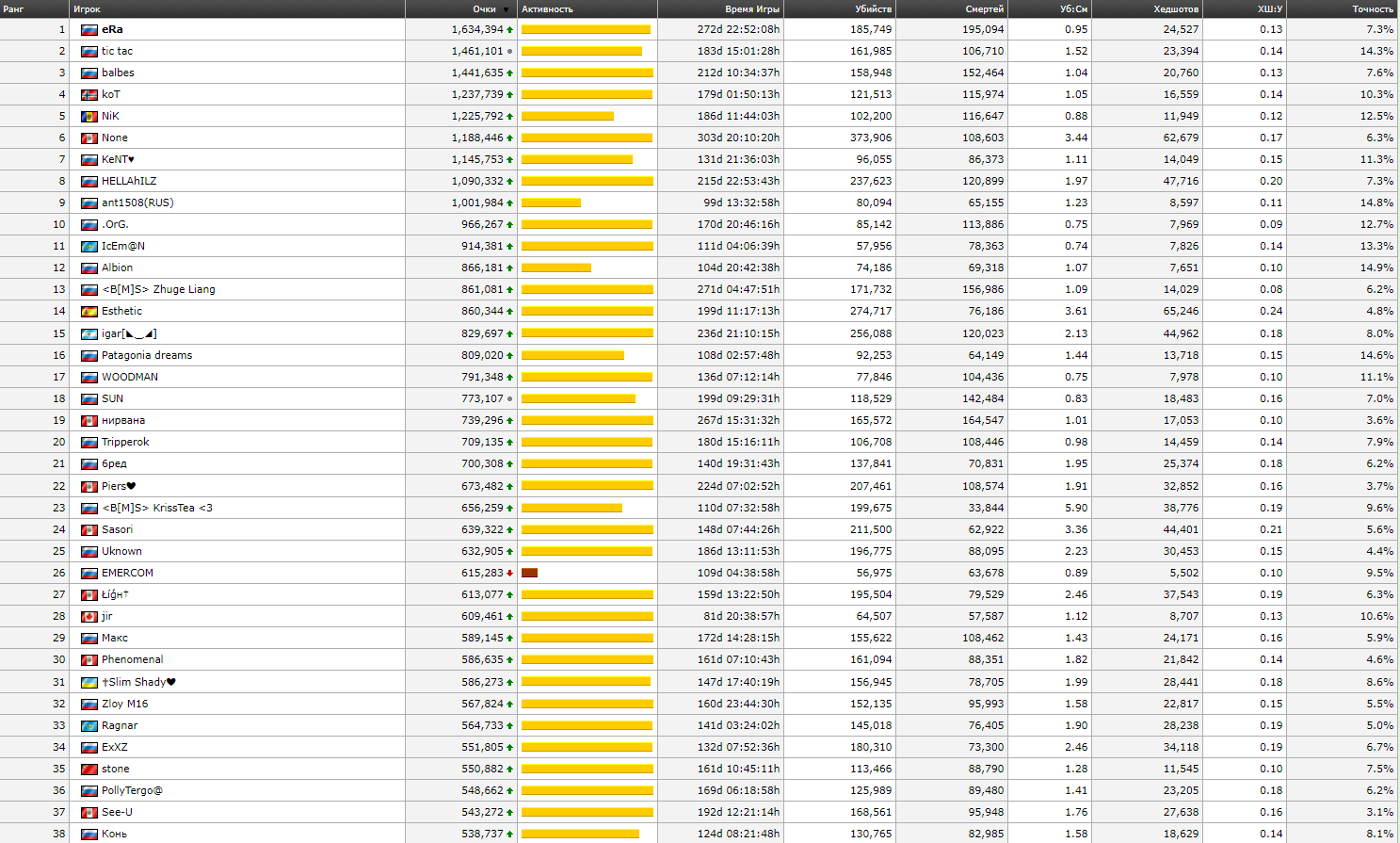This screenshot has width=1400, height=843.
Task: Sort table by Активность column header
Action: click(547, 9)
